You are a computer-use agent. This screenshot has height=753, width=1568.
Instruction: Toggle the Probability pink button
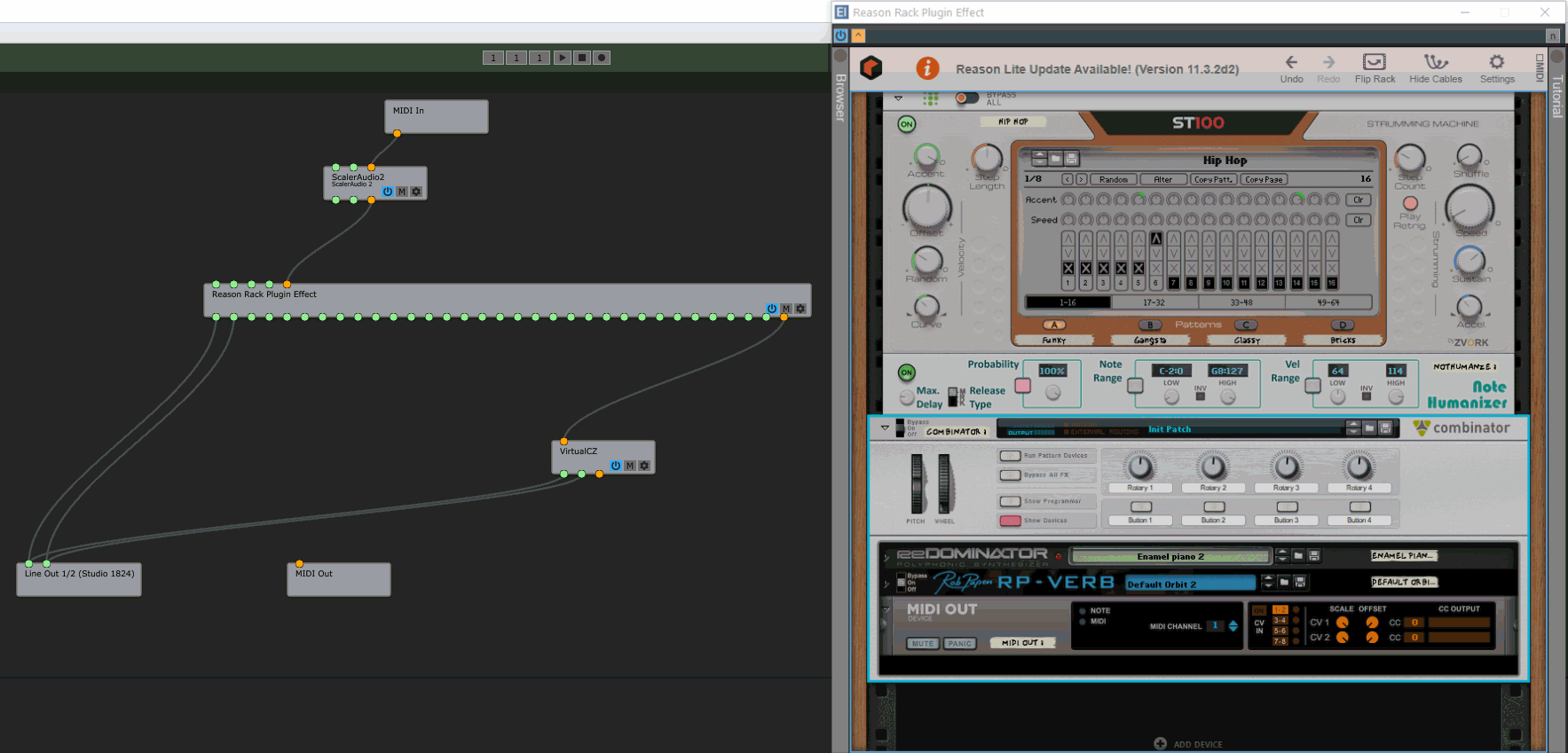tap(1022, 386)
